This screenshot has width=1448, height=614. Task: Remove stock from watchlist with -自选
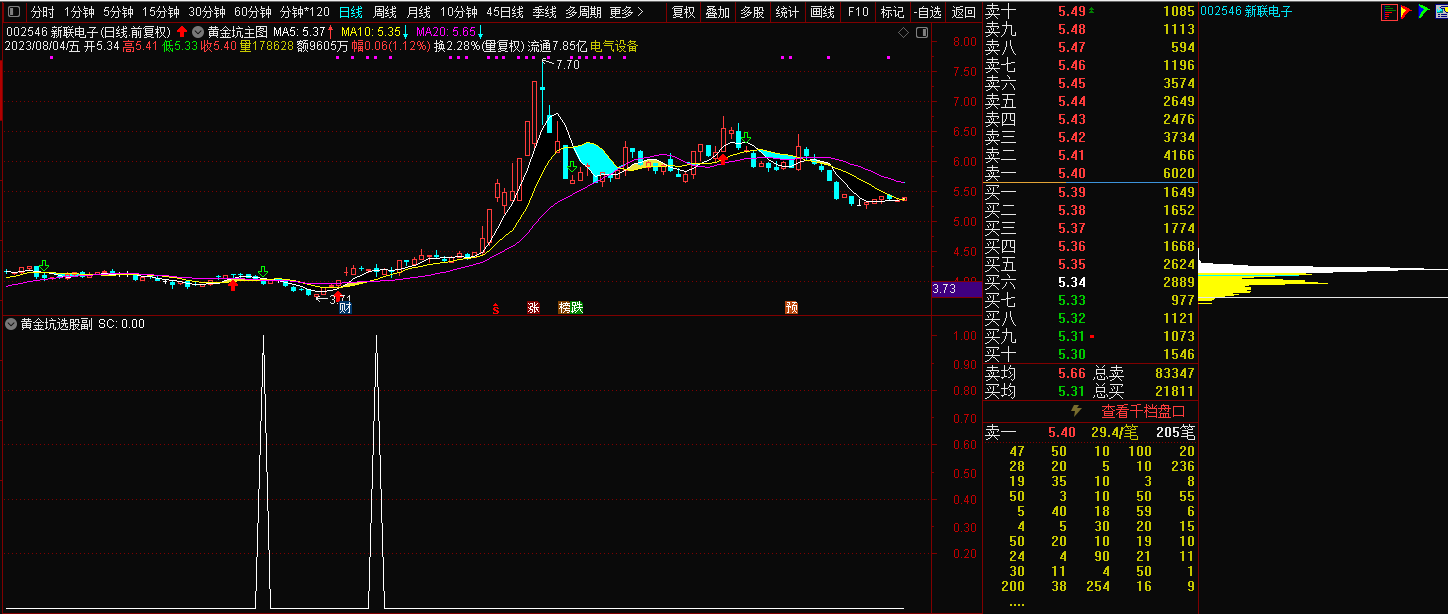(927, 13)
